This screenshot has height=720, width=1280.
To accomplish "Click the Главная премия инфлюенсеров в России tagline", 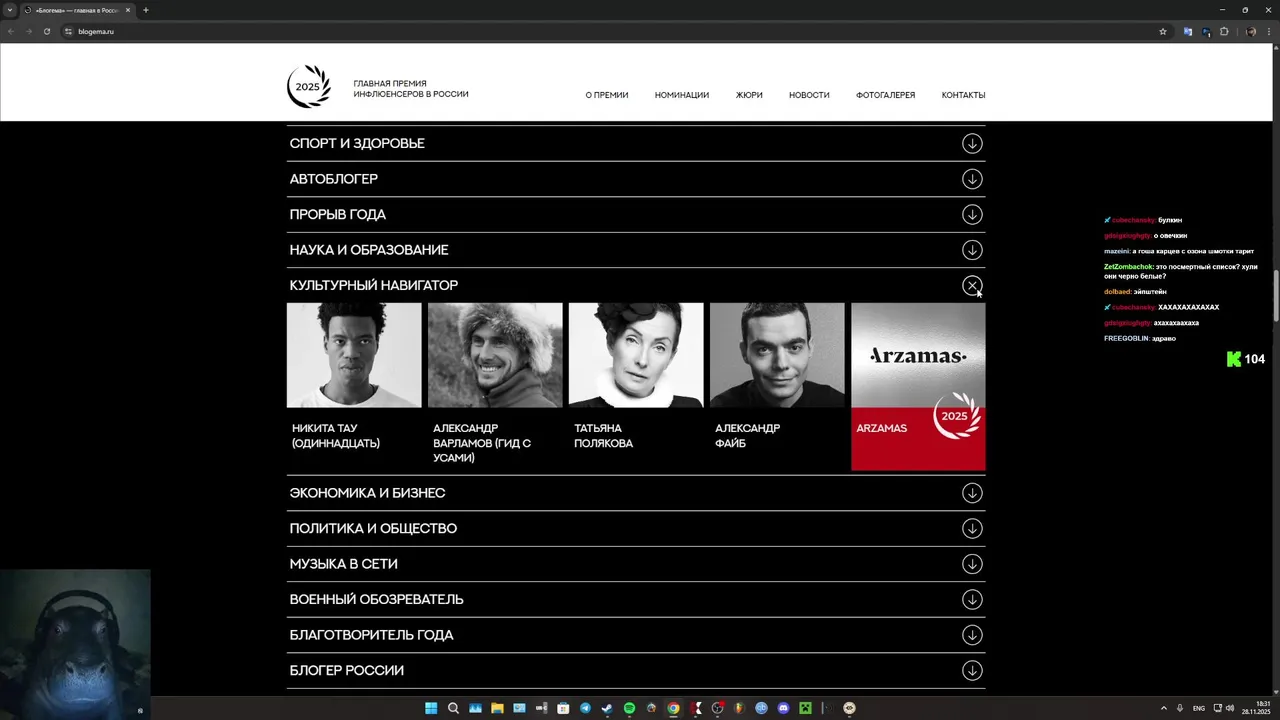I will tap(411, 89).
